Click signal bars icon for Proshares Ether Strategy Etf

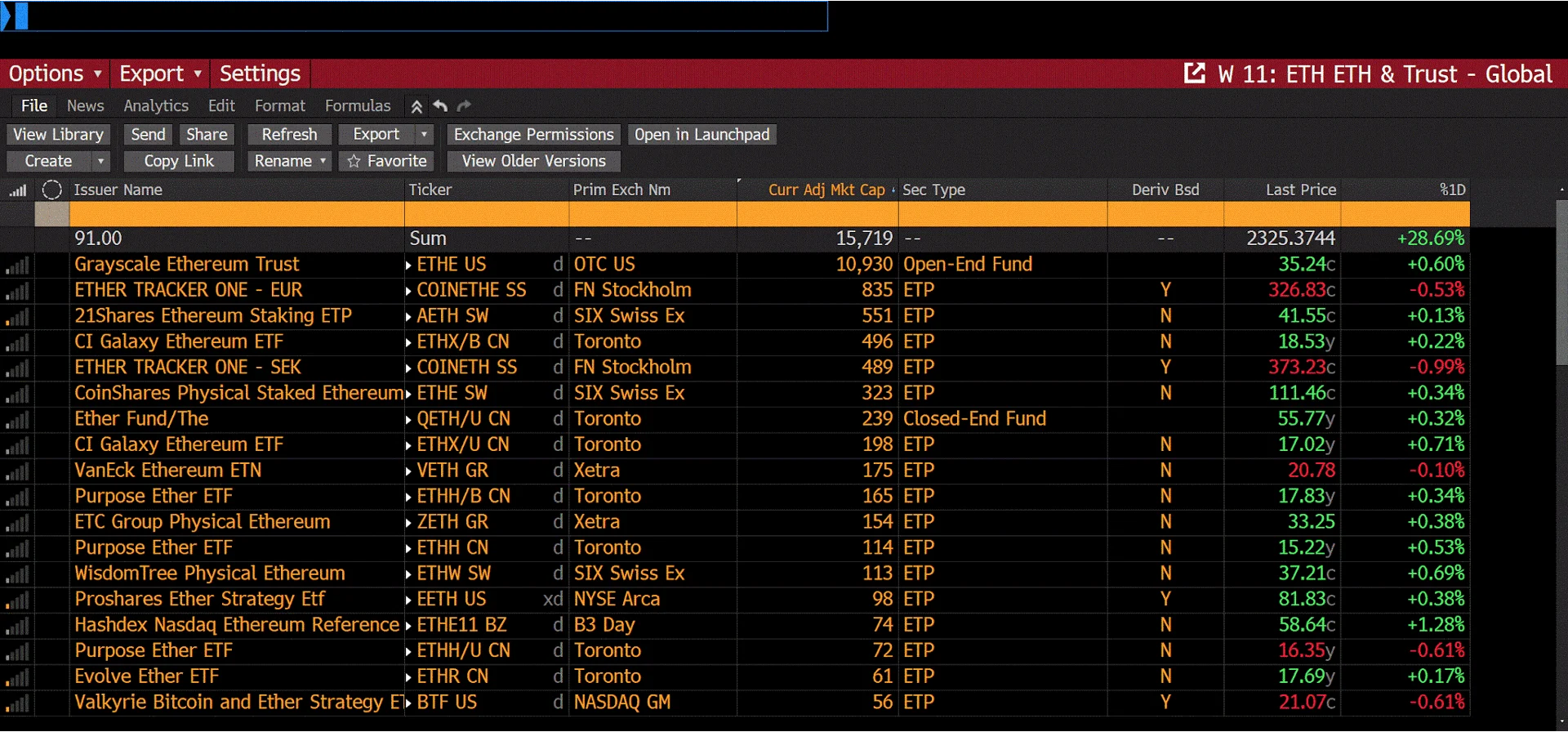17,600
